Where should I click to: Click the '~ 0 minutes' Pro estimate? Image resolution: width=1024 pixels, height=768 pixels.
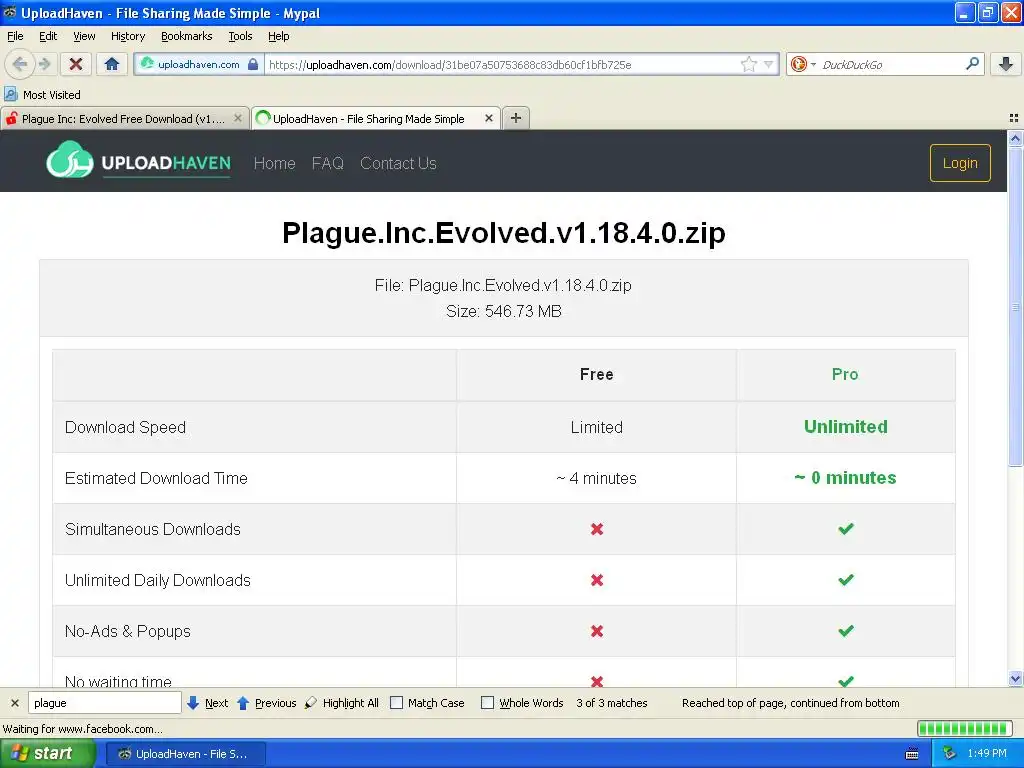[x=845, y=478]
